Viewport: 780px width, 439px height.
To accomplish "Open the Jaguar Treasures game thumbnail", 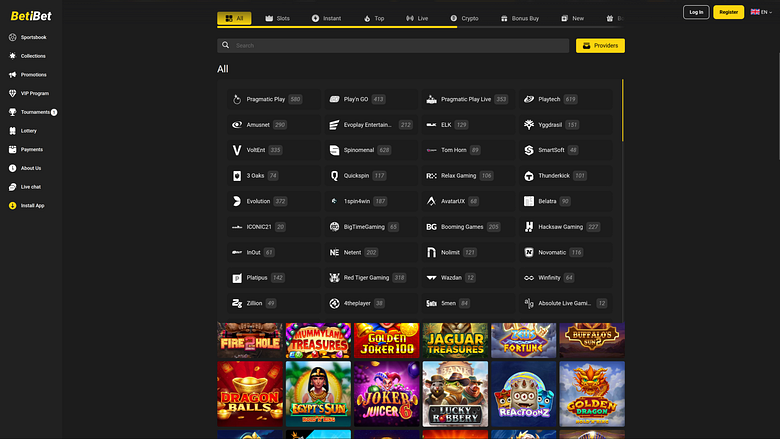I will pyautogui.click(x=455, y=340).
